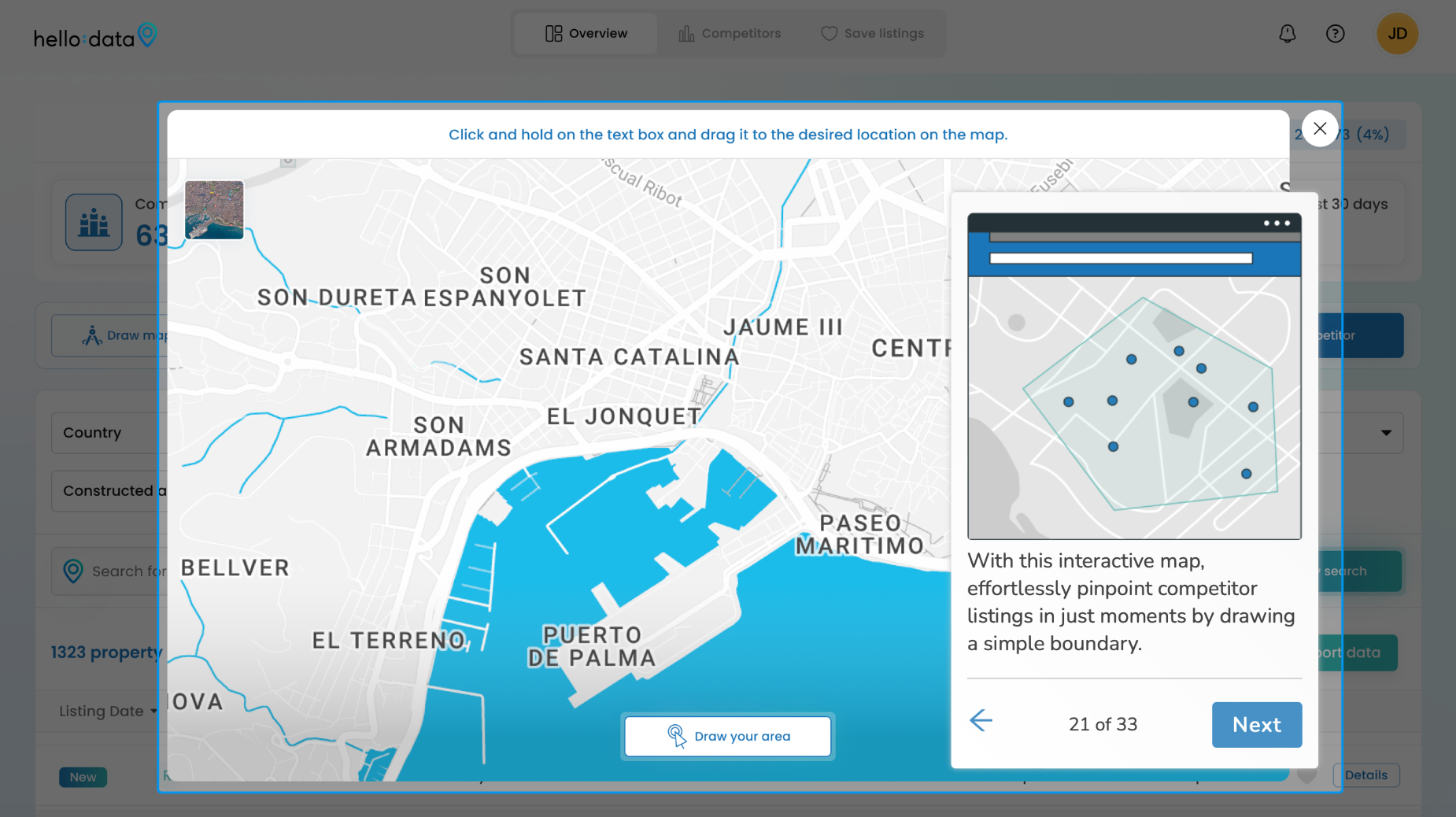
Task: Expand the dropdown arrow on the right filter
Action: tap(1386, 433)
